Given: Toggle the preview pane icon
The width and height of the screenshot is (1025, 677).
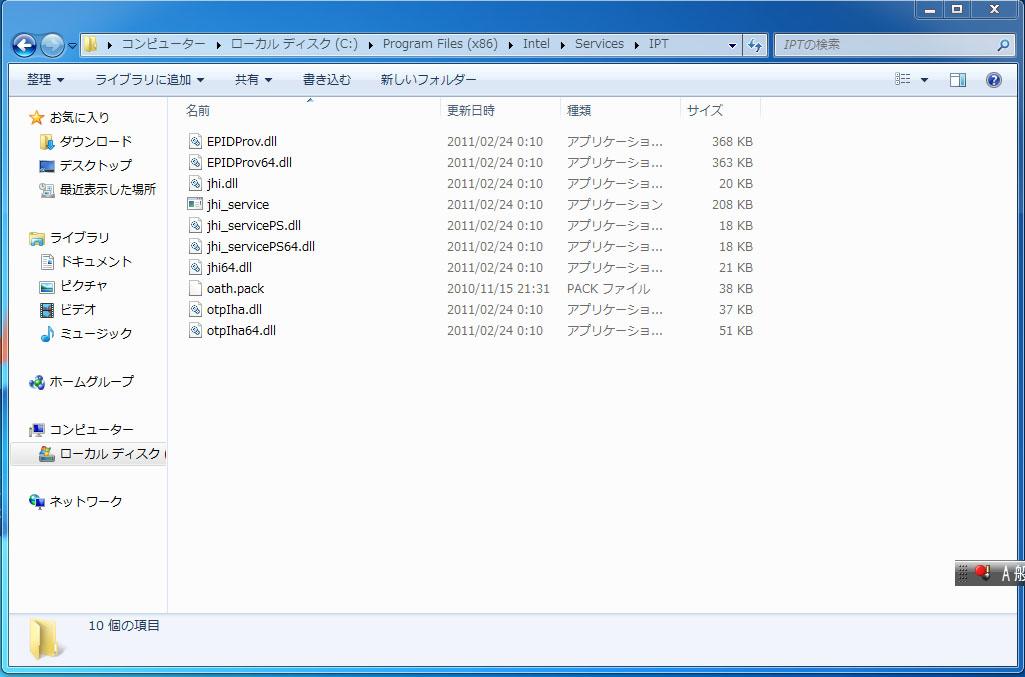Looking at the screenshot, I should 958,80.
